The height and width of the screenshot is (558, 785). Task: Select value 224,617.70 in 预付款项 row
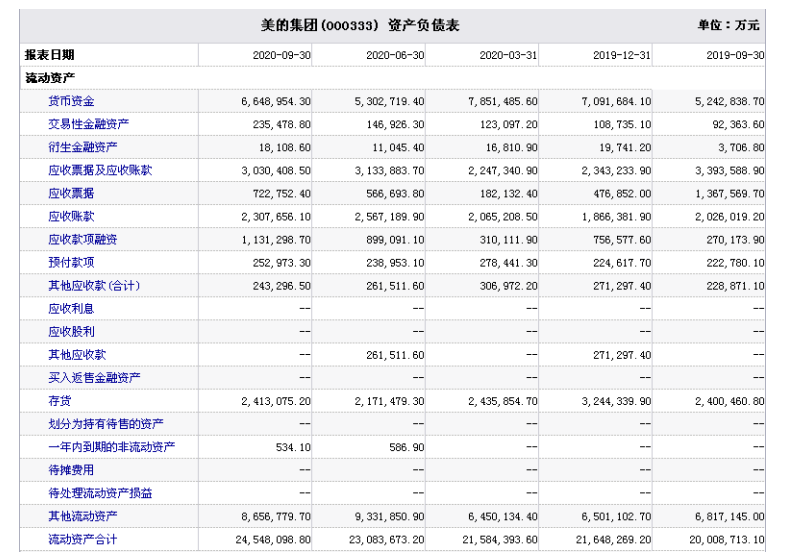[622, 263]
